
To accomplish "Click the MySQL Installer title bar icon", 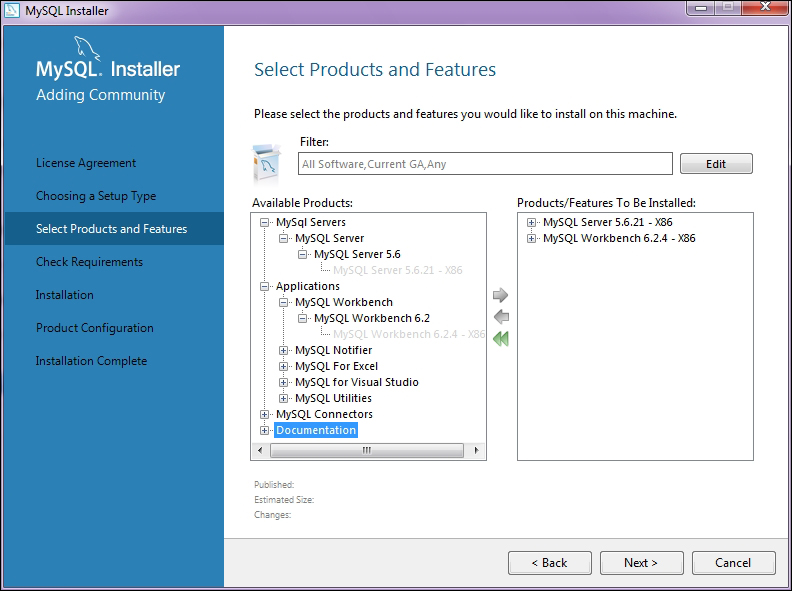I will pos(13,11).
